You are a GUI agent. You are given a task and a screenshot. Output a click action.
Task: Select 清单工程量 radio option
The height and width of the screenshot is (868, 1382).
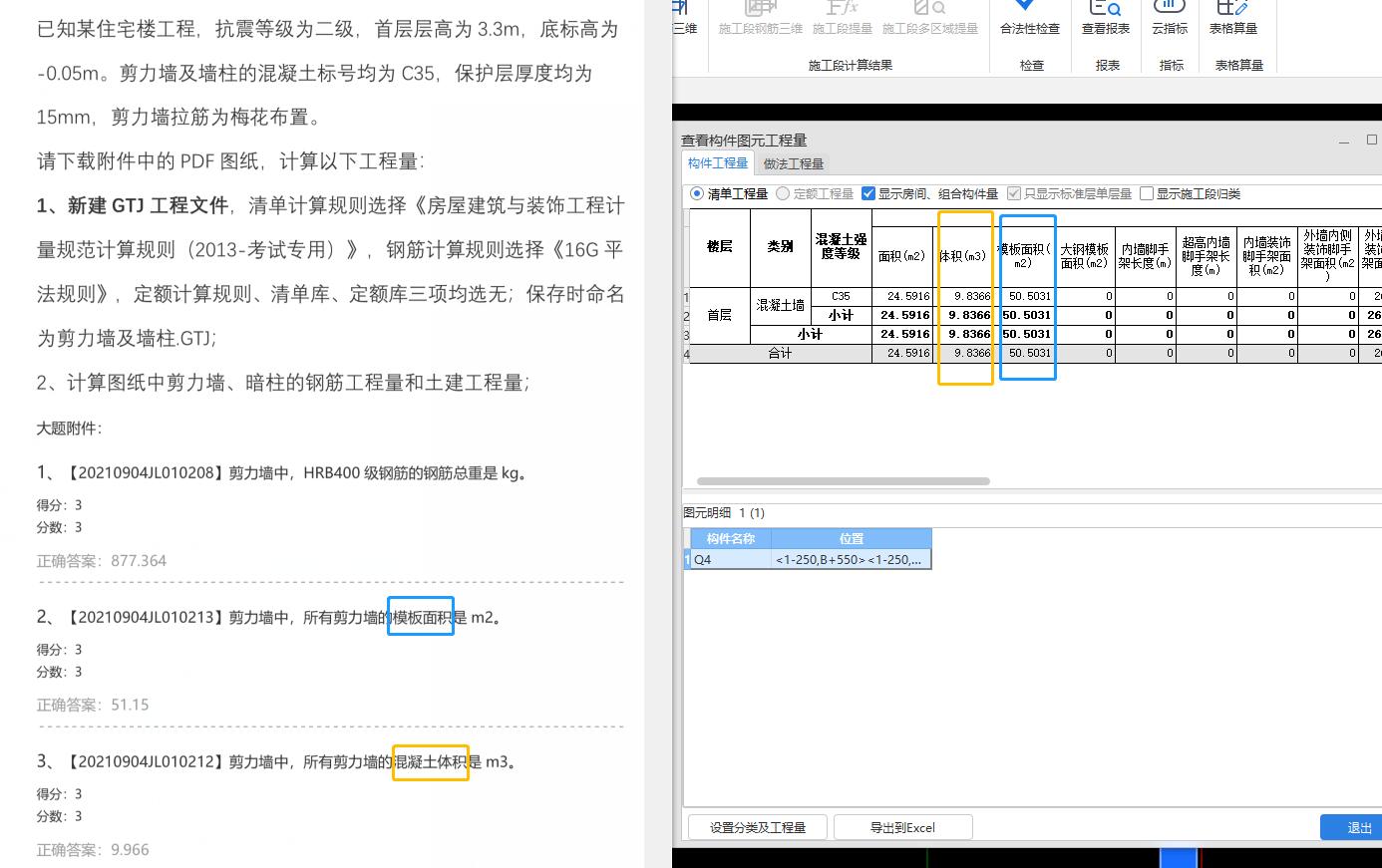tap(729, 193)
